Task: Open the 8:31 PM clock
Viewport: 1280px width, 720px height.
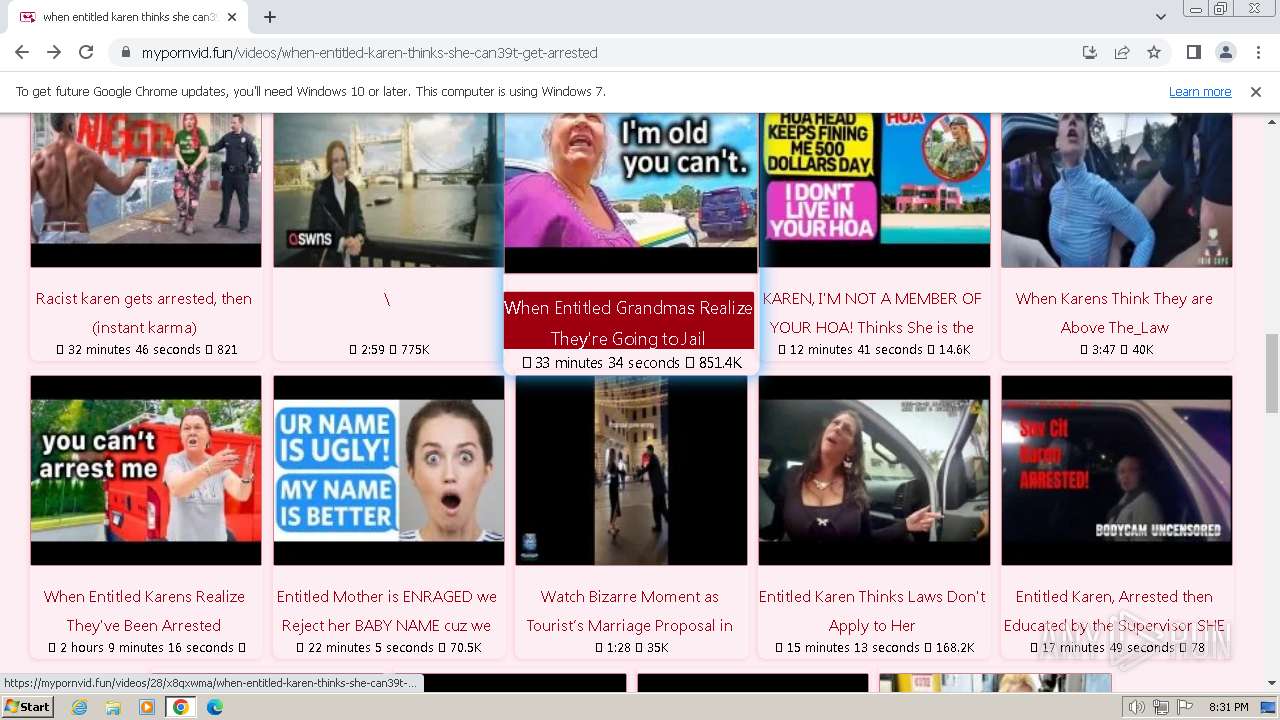Action: pyautogui.click(x=1228, y=707)
